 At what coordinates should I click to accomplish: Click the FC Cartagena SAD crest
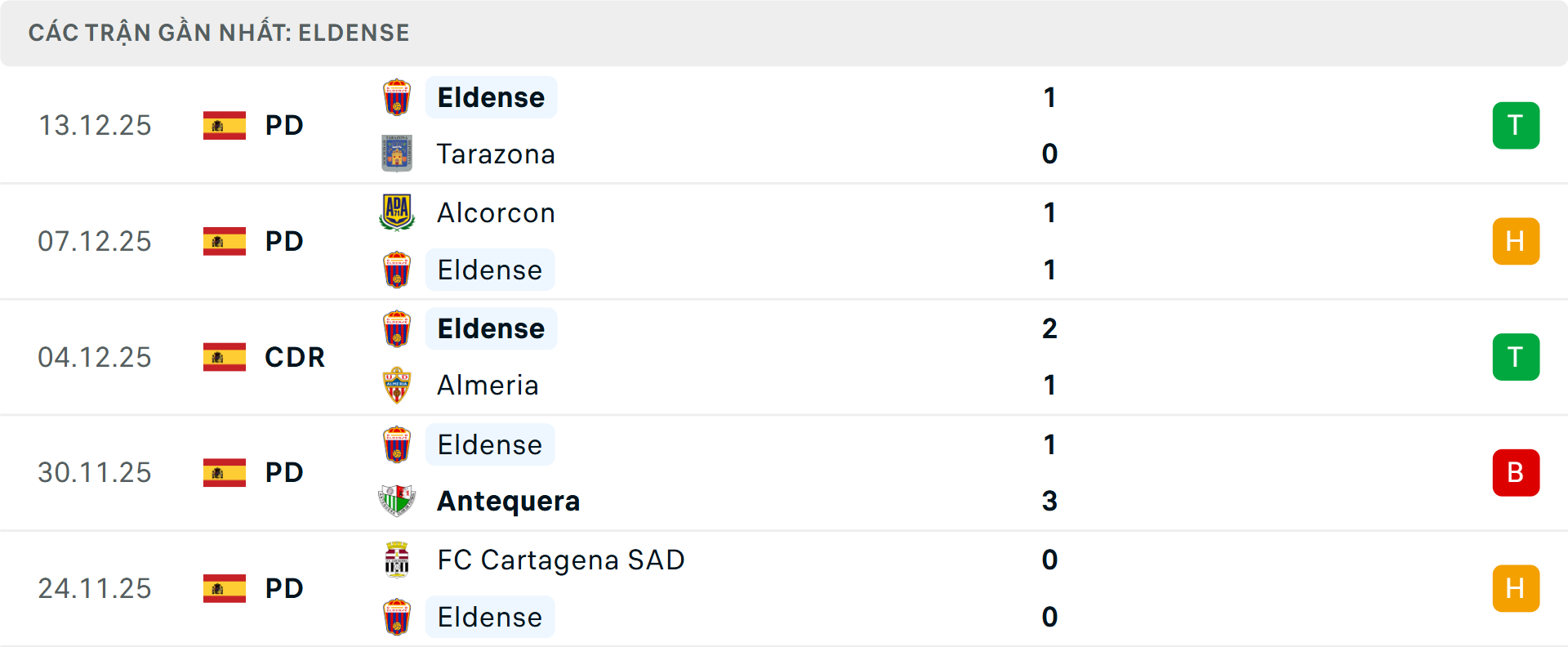pyautogui.click(x=397, y=560)
